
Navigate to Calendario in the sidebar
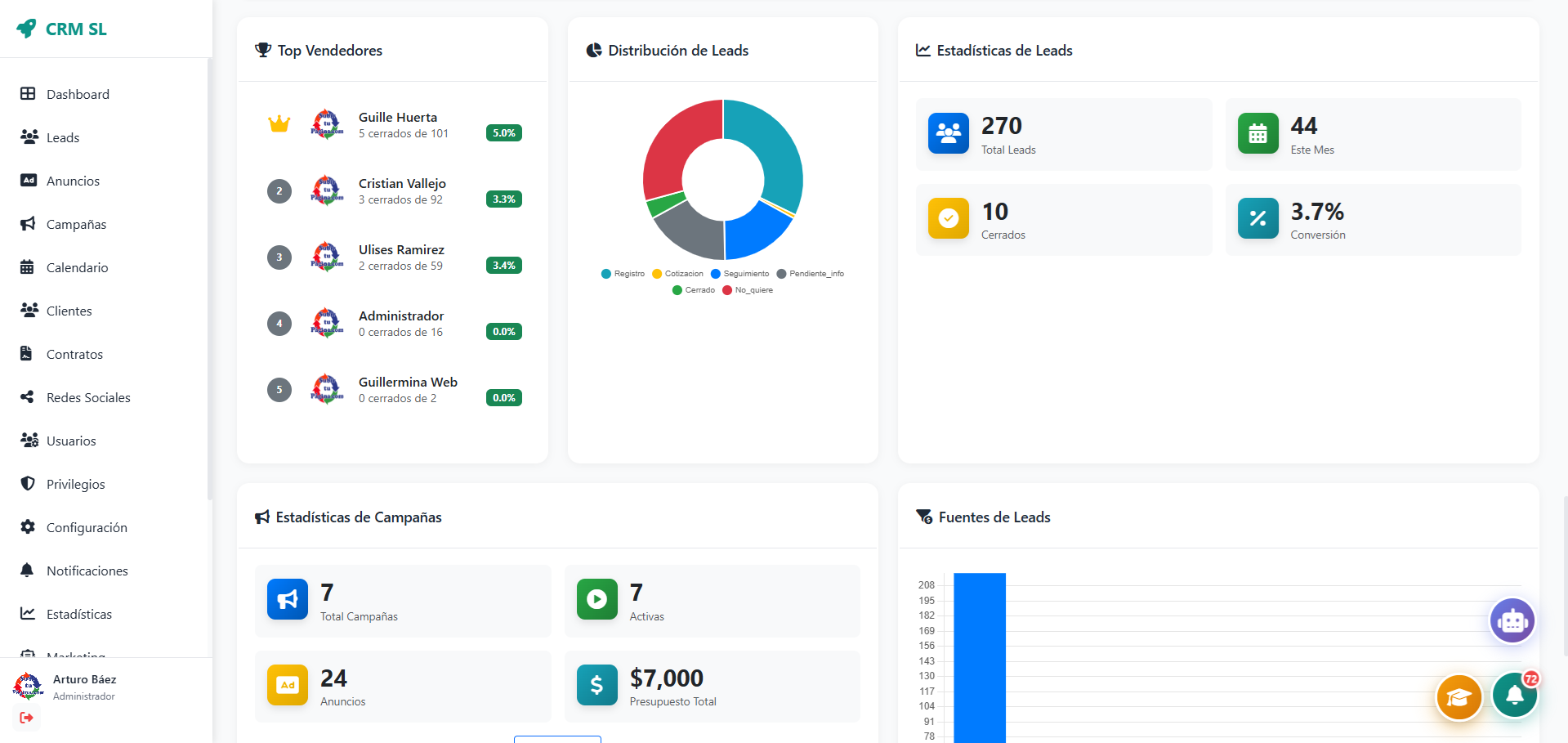(x=78, y=267)
